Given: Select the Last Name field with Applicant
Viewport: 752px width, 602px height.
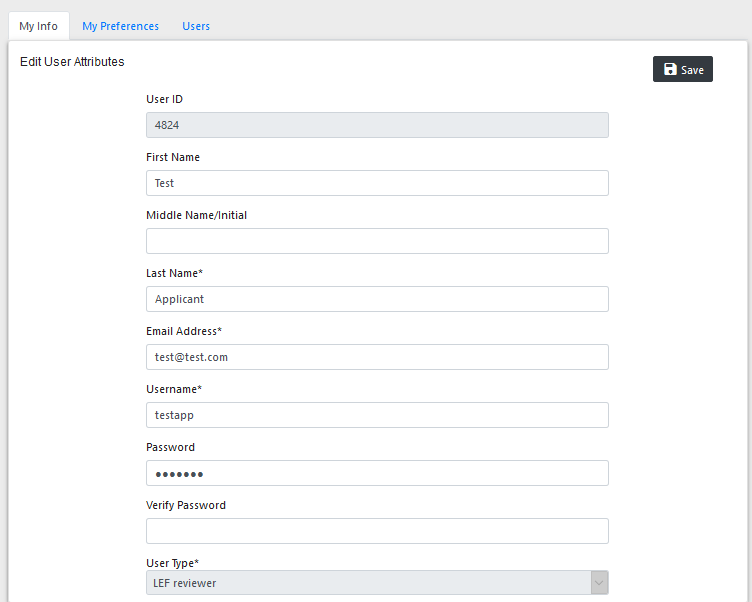Looking at the screenshot, I should [x=377, y=299].
